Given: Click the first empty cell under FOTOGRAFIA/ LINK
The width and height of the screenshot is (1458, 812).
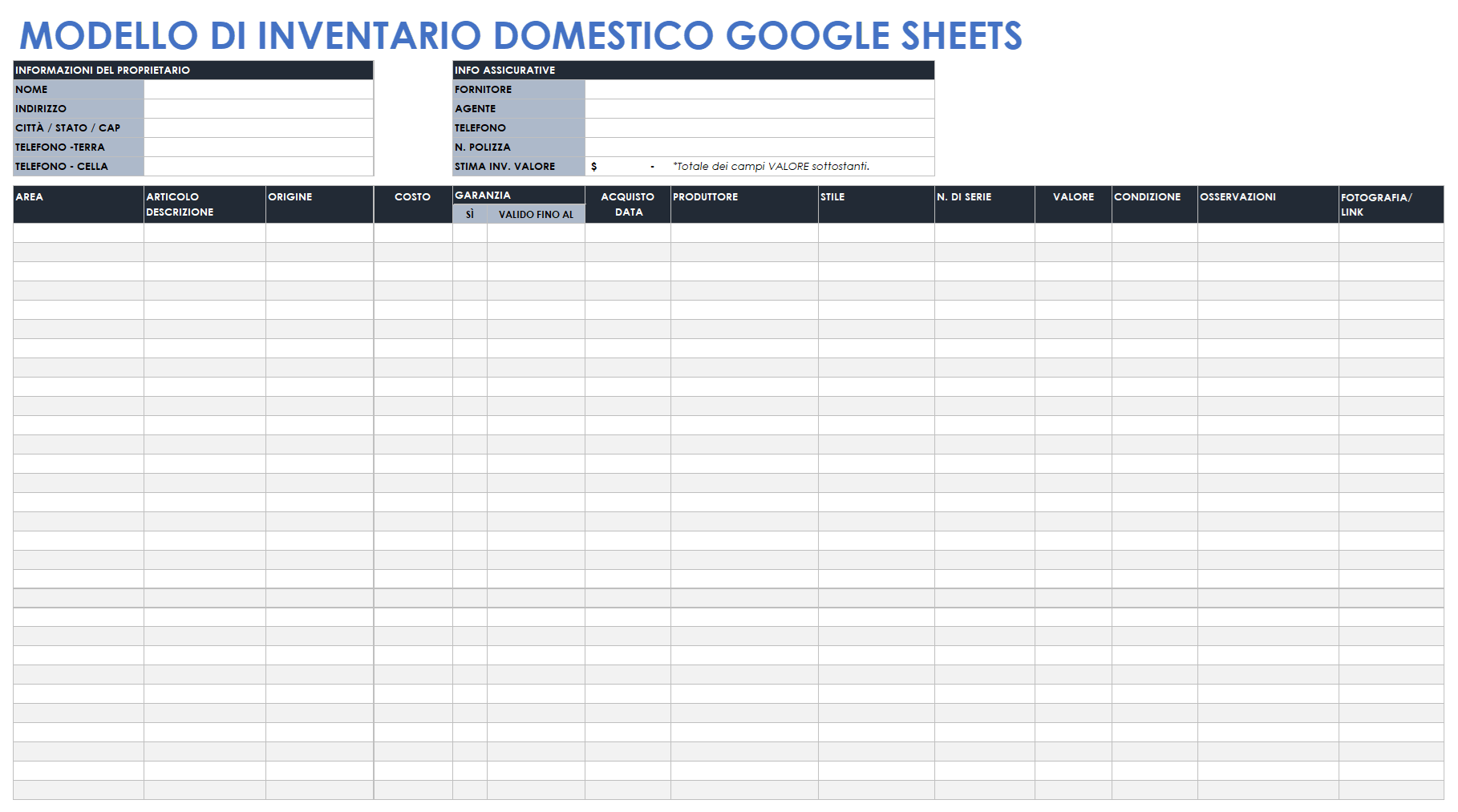Looking at the screenshot, I should tap(1391, 233).
